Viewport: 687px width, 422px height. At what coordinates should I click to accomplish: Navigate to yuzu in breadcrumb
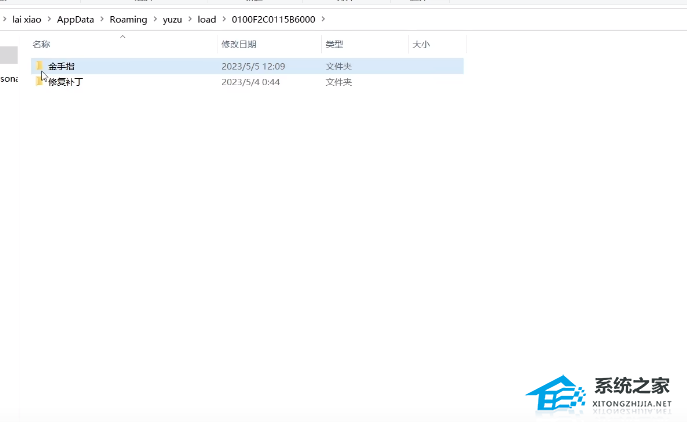[x=172, y=19]
